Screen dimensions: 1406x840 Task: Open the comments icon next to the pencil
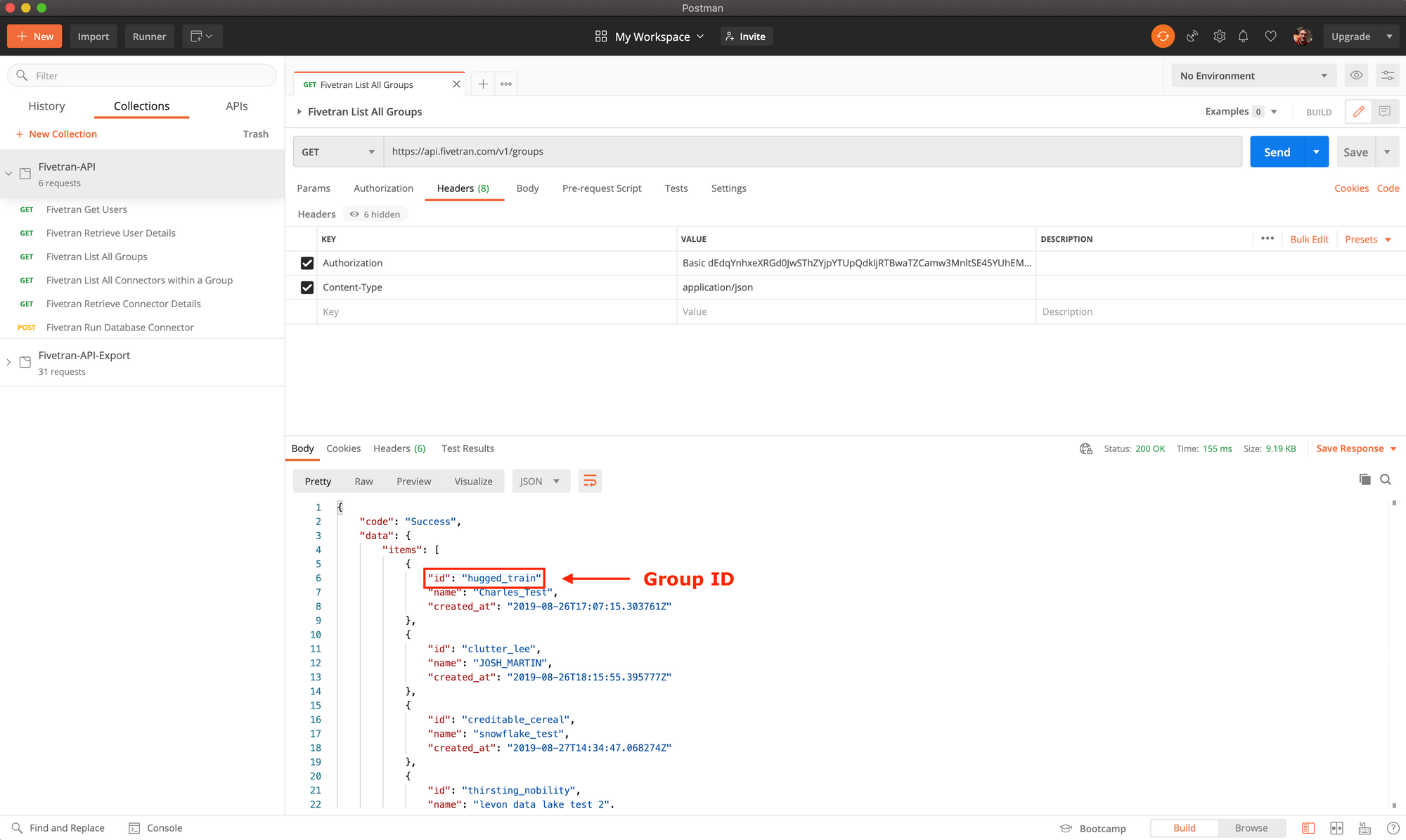click(1385, 112)
